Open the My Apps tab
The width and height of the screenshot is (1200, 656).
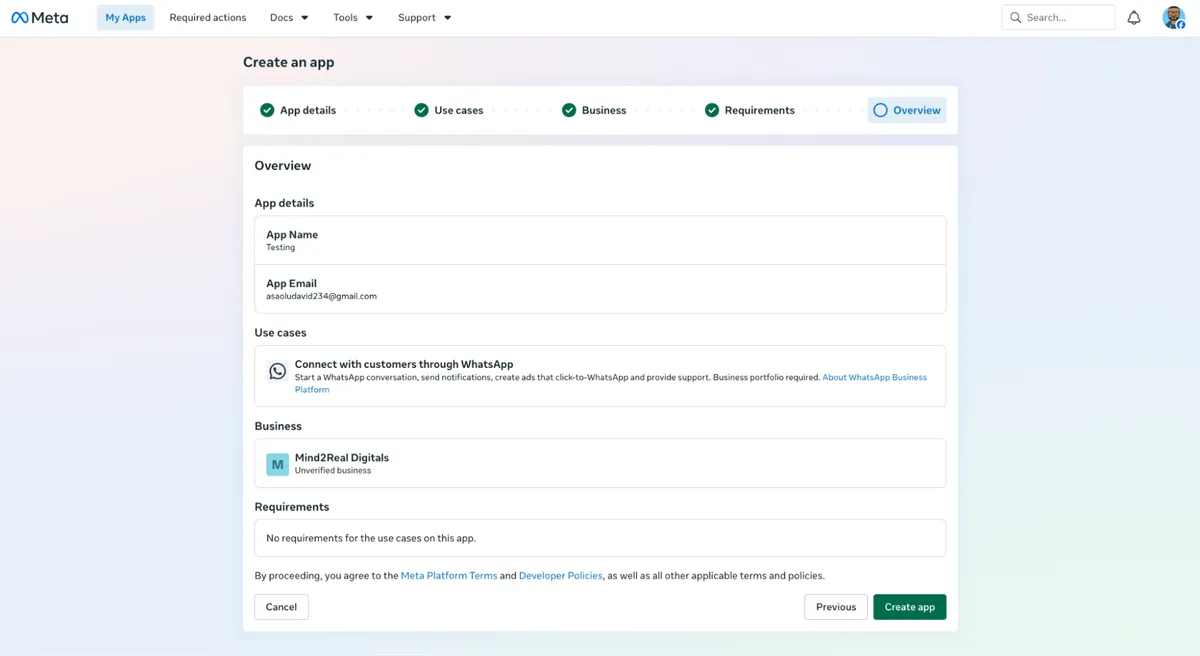click(125, 17)
